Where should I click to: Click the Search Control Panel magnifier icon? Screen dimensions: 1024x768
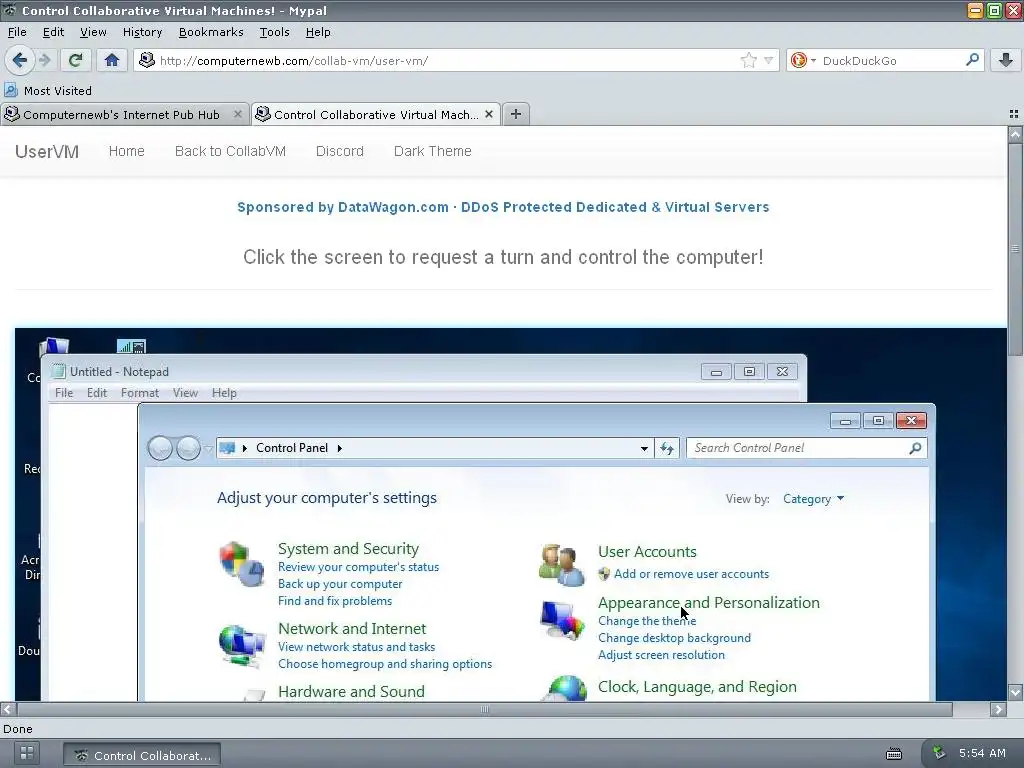tap(916, 448)
